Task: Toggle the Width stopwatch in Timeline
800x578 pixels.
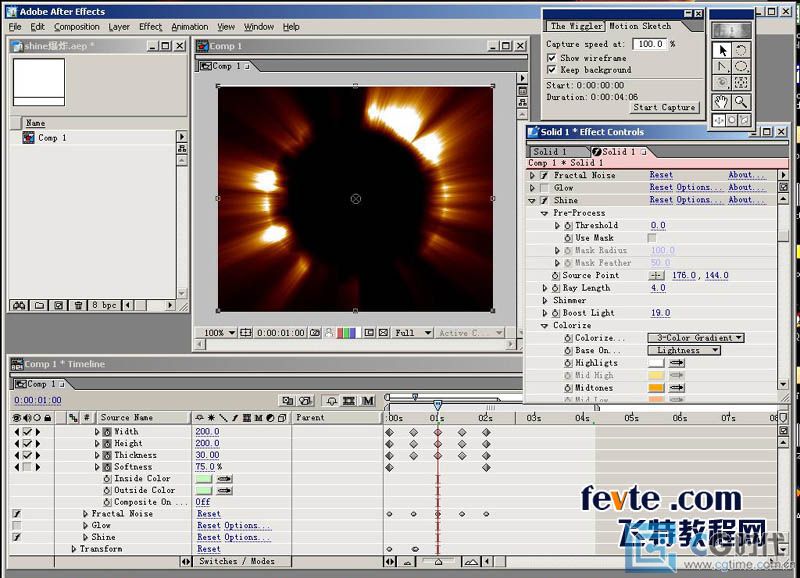Action: click(x=107, y=432)
